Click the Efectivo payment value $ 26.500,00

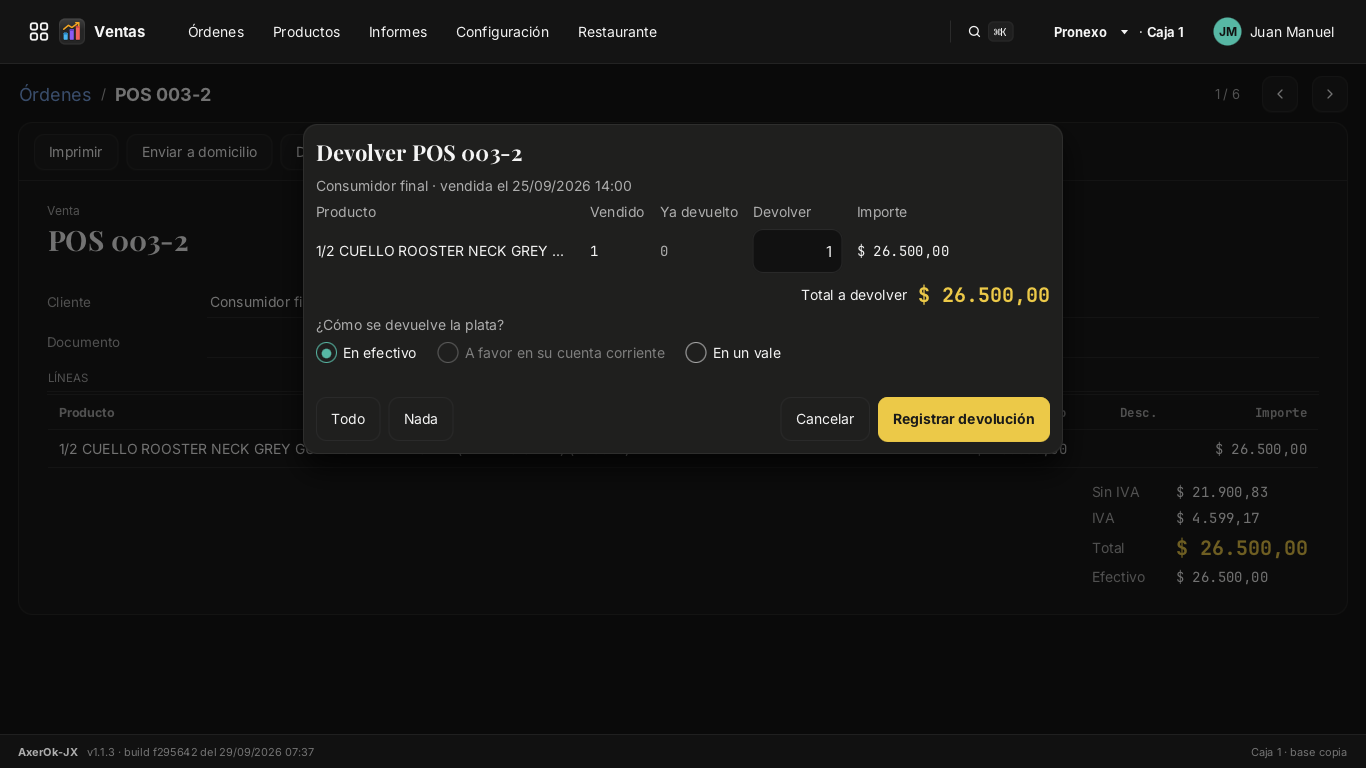[1222, 577]
